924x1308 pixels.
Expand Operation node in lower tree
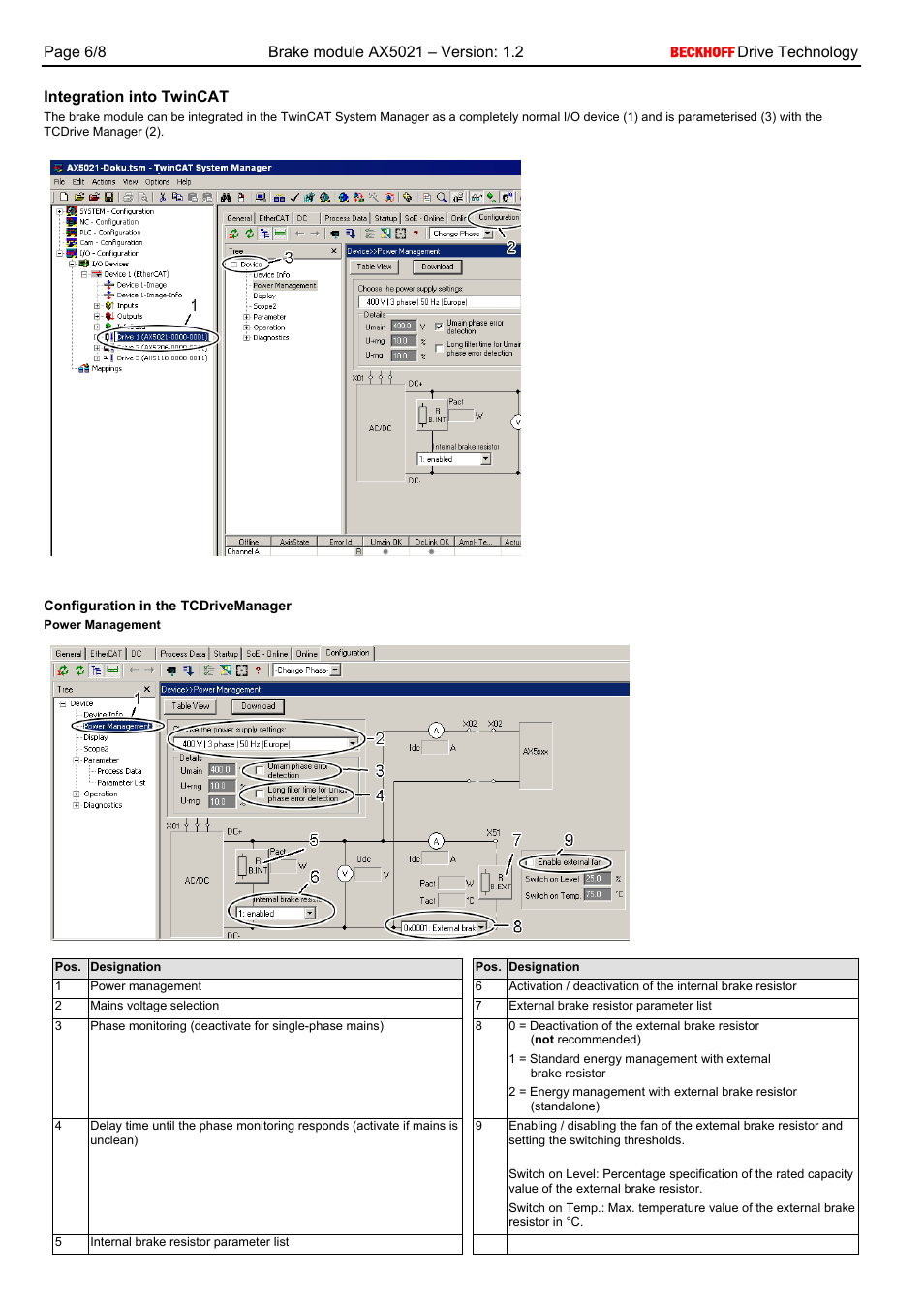tap(77, 794)
